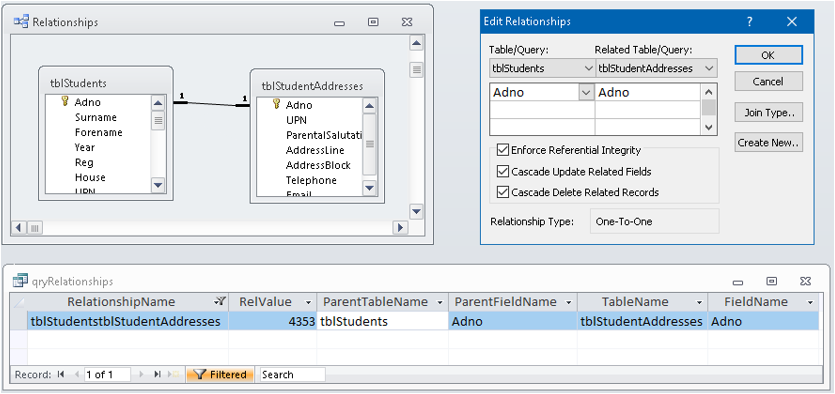Go to last record in navigator
Image resolution: width=835 pixels, height=394 pixels.
tap(157, 374)
